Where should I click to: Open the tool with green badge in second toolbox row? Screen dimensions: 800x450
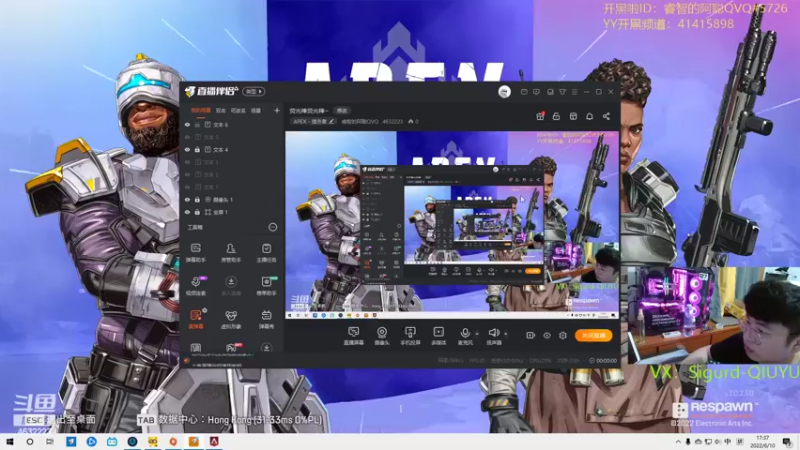tap(266, 286)
